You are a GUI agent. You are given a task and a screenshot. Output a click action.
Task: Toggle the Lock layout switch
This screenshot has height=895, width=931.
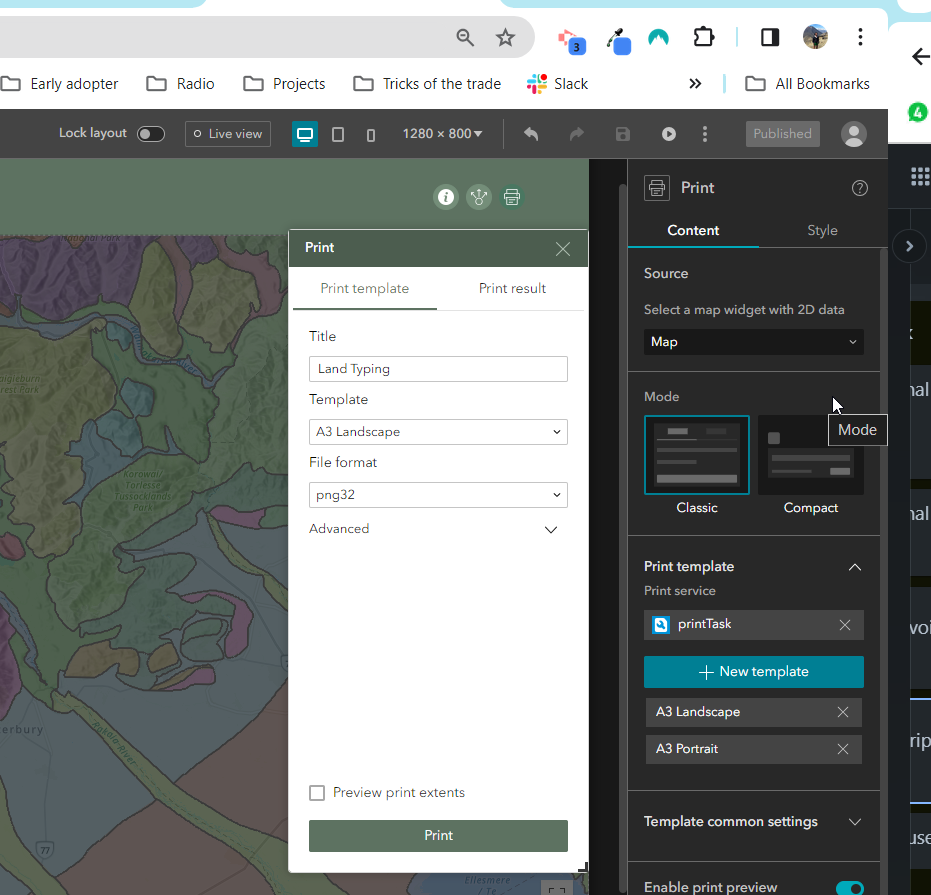point(150,132)
